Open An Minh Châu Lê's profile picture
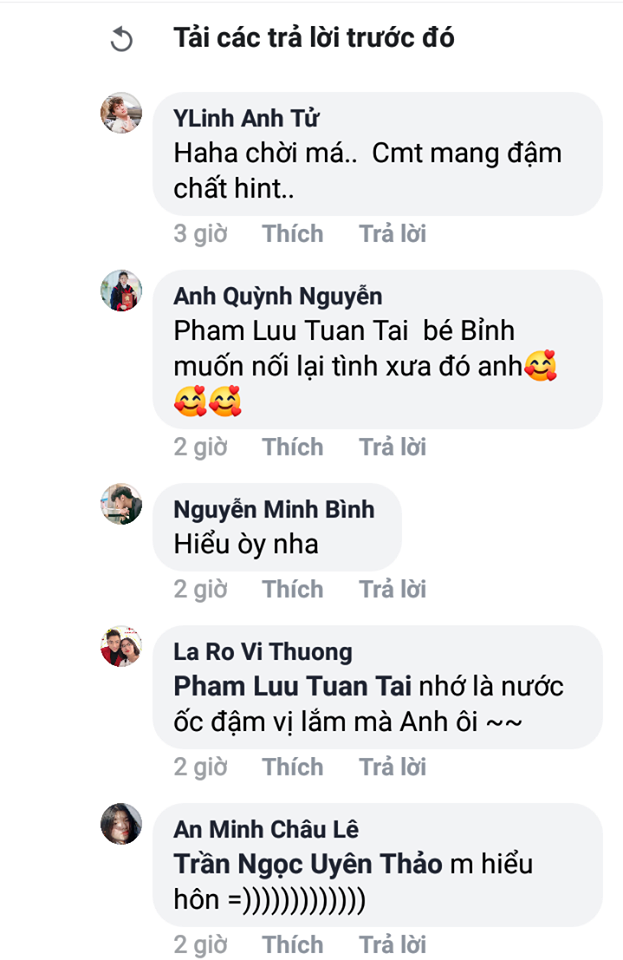623x960 pixels. click(121, 823)
